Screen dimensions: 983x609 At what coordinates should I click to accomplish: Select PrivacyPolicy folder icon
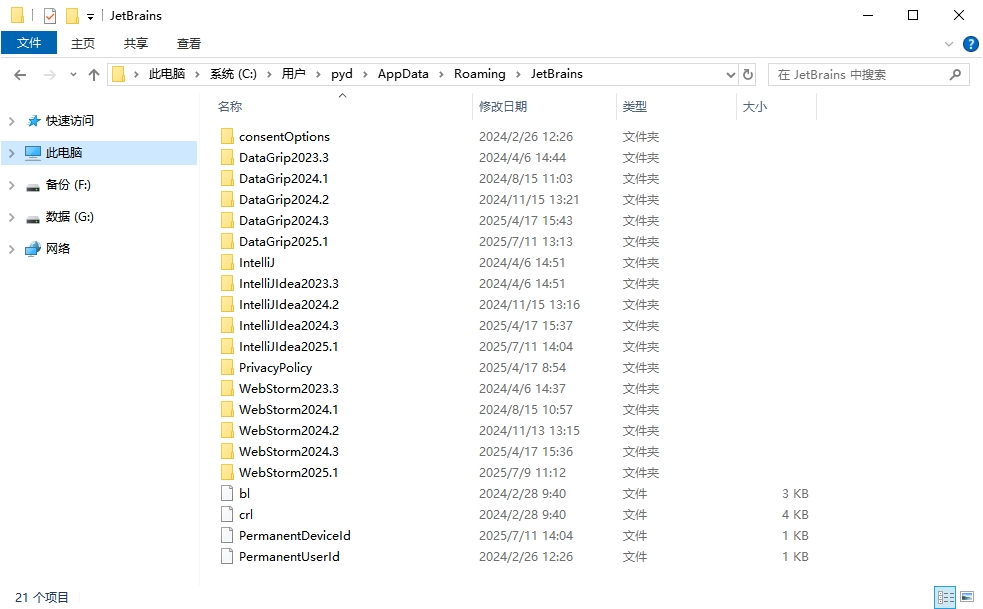[x=227, y=368]
